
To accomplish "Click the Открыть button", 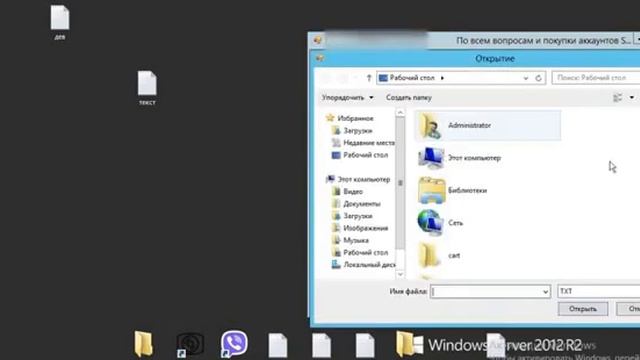I will [x=583, y=309].
